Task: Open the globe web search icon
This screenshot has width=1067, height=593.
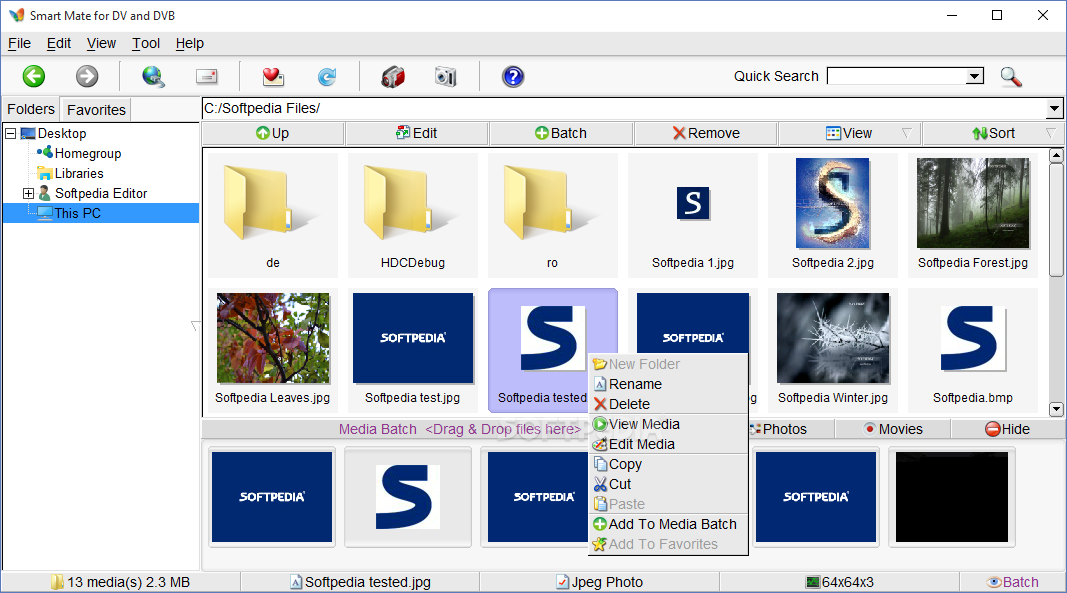Action: (153, 76)
